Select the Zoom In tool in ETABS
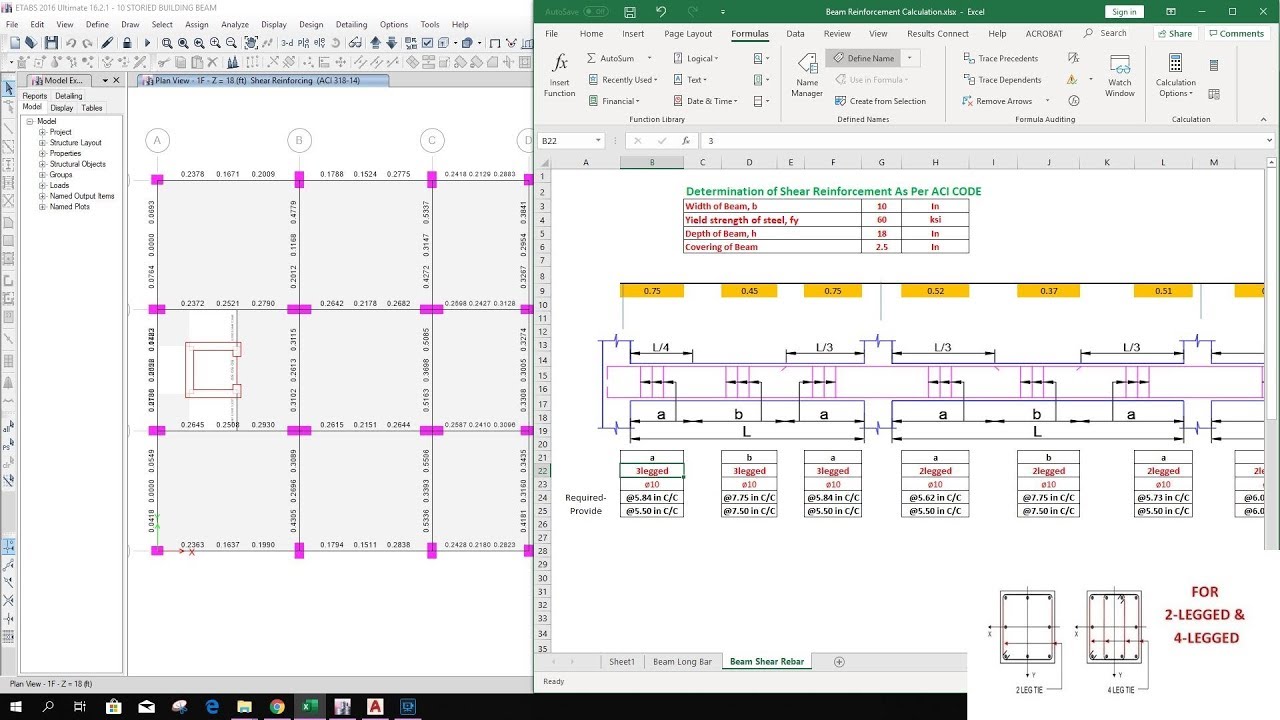This screenshot has width=1280, height=720. pyautogui.click(x=215, y=44)
